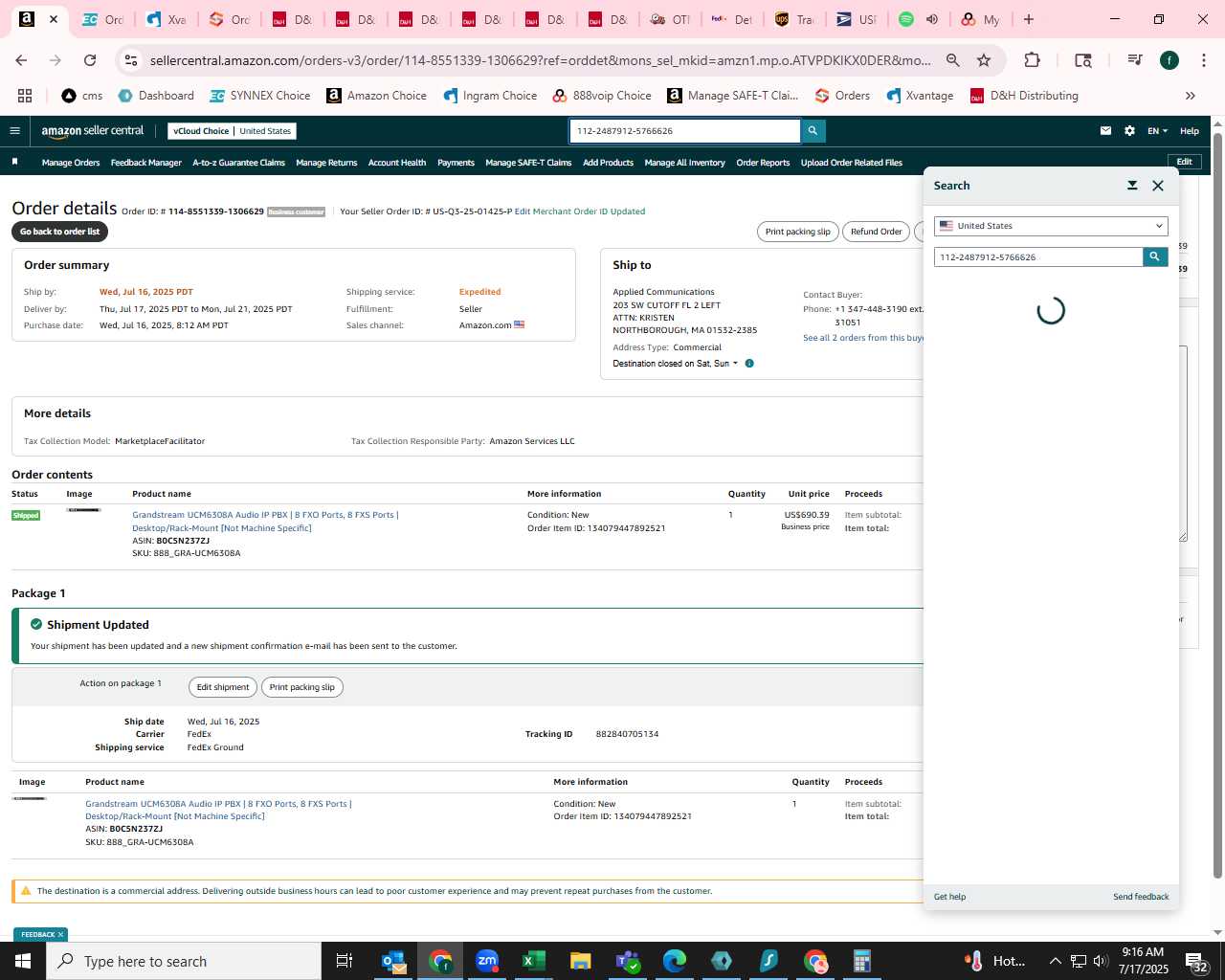Click the Amazon Seller Central logo
1225x980 pixels.
92,131
